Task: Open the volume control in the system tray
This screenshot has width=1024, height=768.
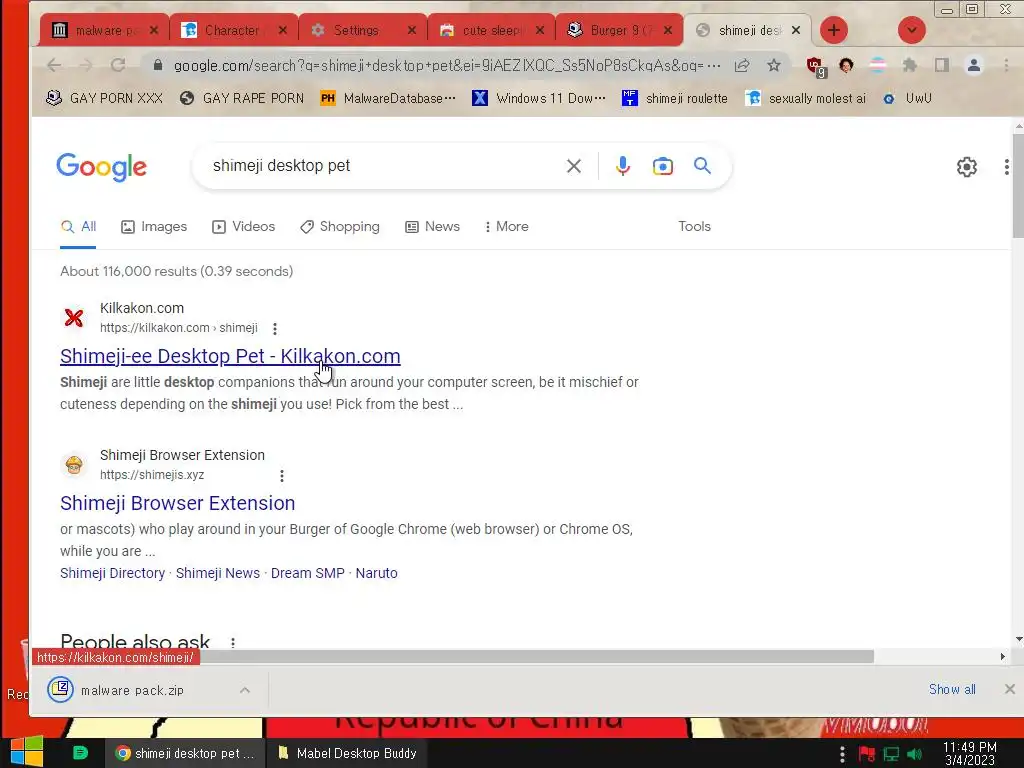Action: tap(915, 754)
